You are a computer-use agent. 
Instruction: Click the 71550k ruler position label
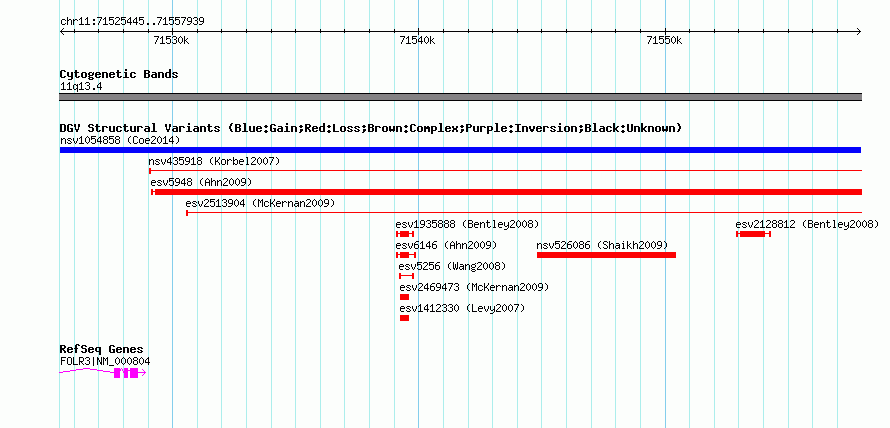click(664, 40)
